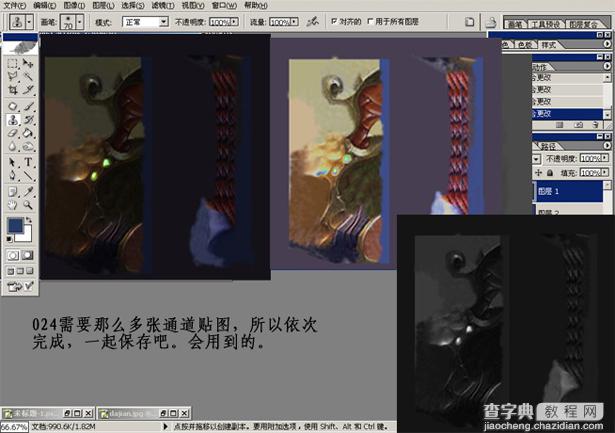Open options bar 不透明度 slider arrow
This screenshot has height=433, width=615.
[234, 22]
